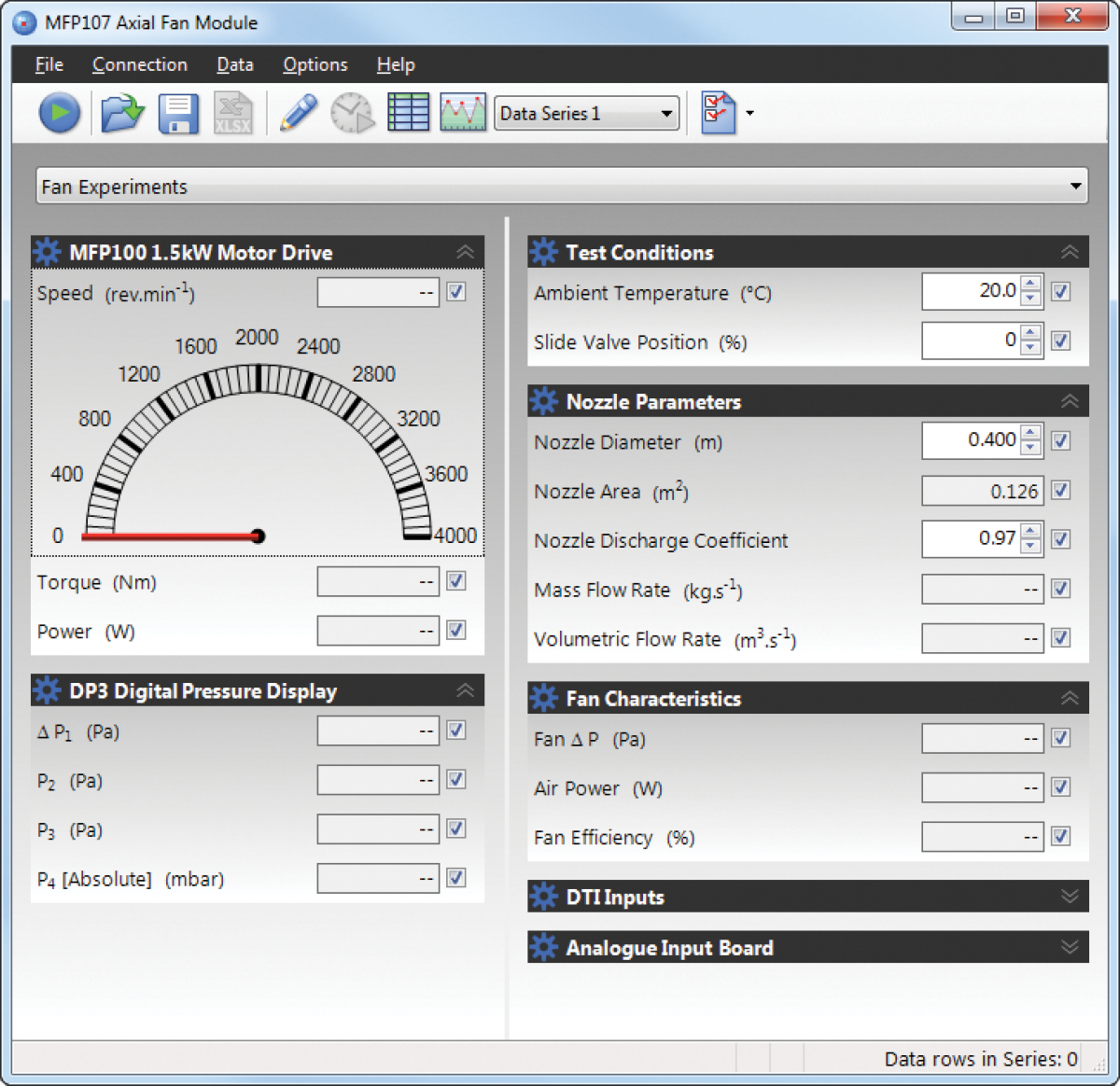Expand the DTI Inputs panel

coord(1070,897)
